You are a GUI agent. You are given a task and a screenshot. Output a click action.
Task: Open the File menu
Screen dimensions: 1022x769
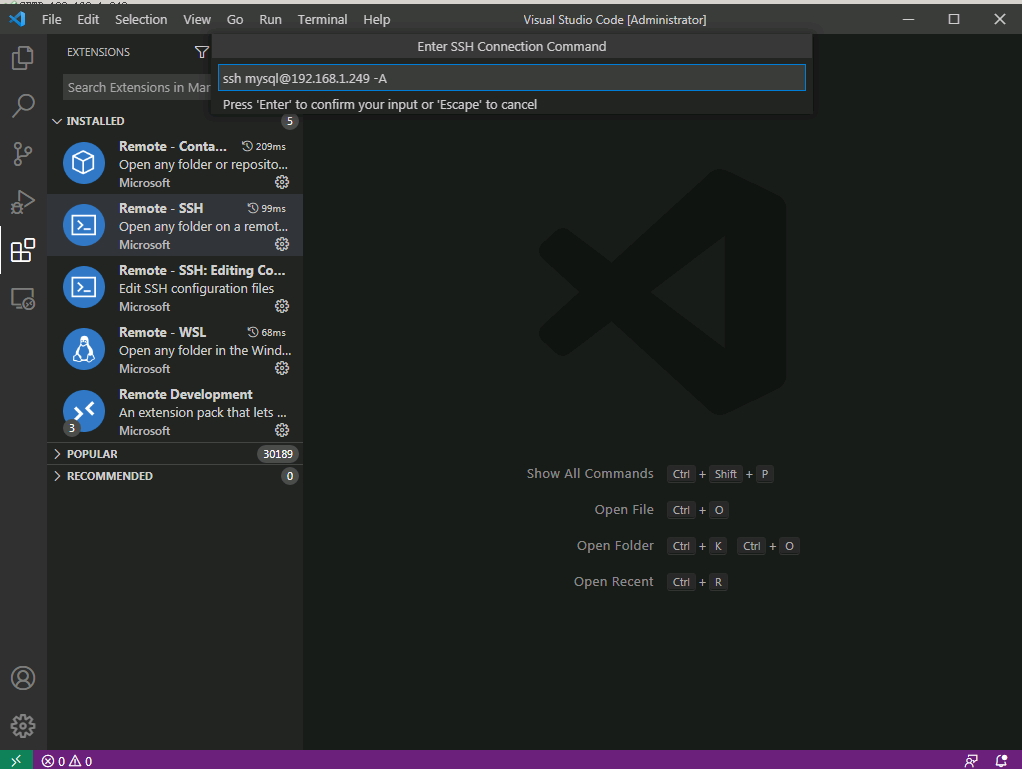coord(51,20)
